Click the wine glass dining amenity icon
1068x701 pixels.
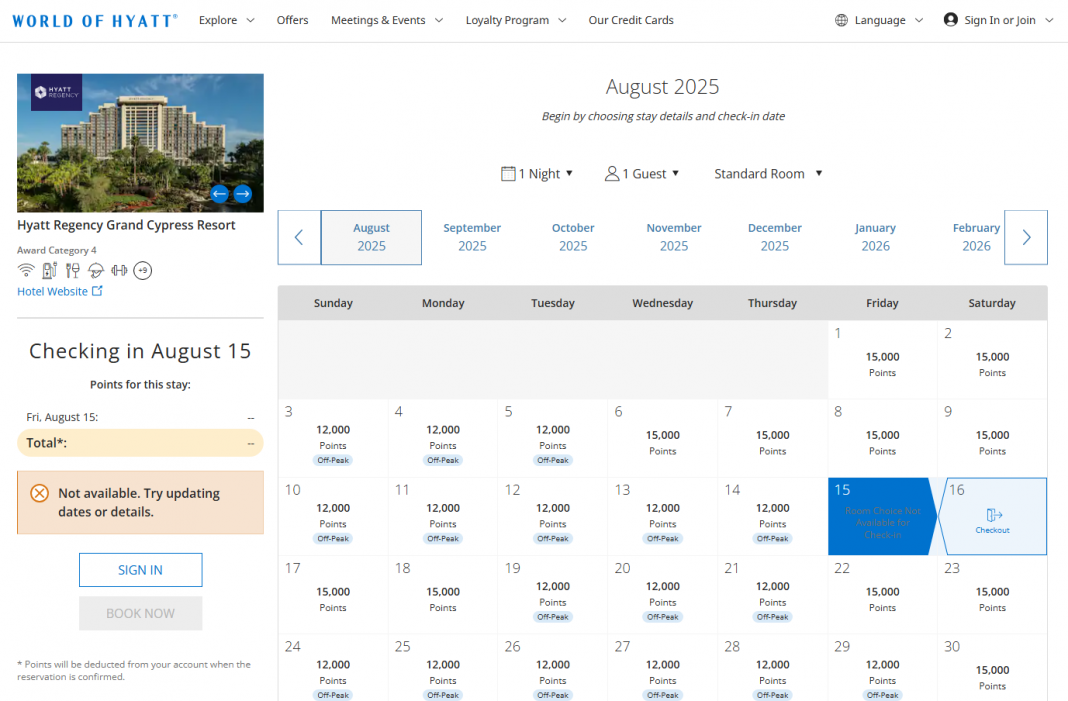click(72, 270)
